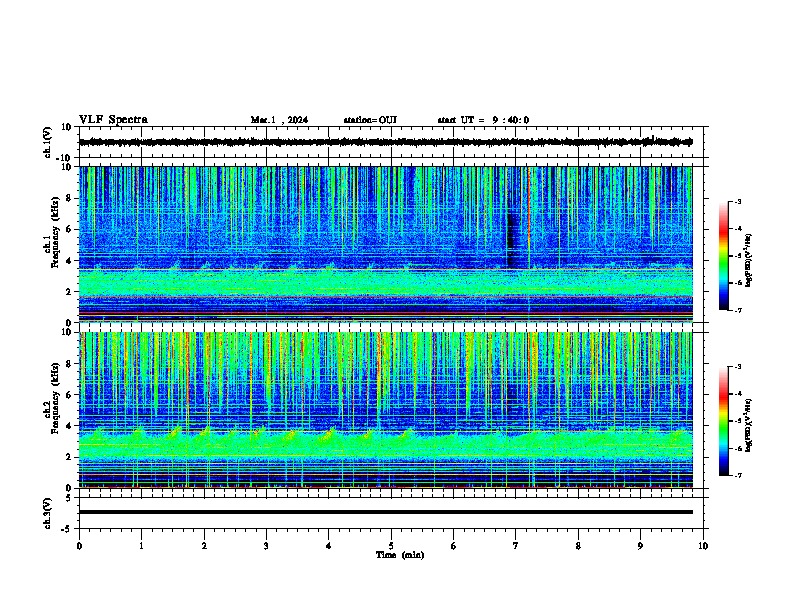Click the ch.2 spectrogram color scale bar

[x=723, y=421]
